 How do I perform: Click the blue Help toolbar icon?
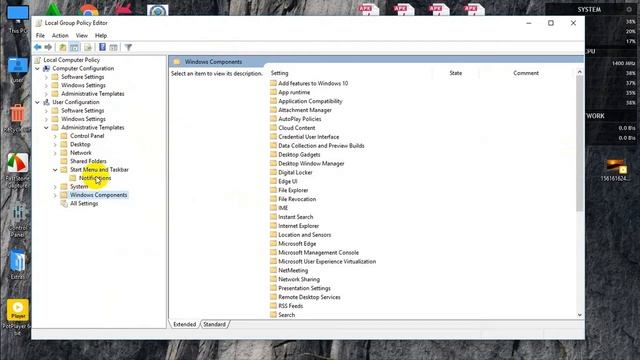click(x=102, y=47)
